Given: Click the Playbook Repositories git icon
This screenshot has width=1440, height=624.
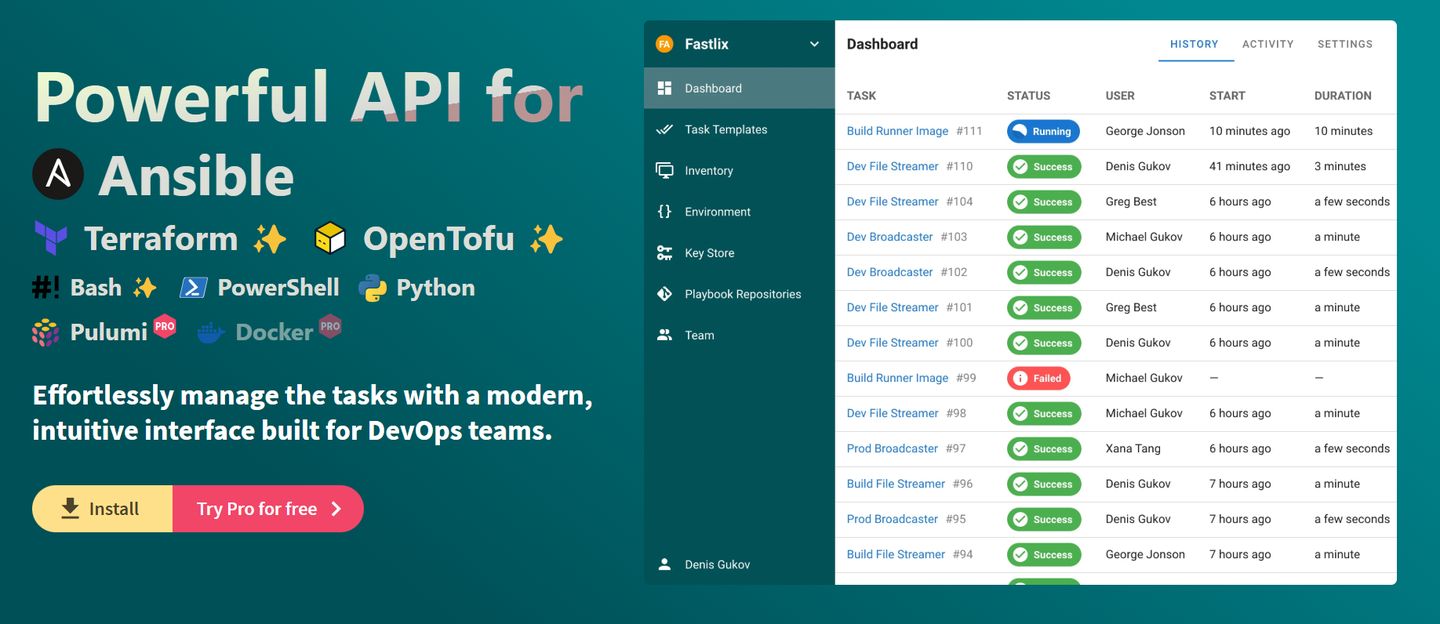Looking at the screenshot, I should [x=664, y=294].
